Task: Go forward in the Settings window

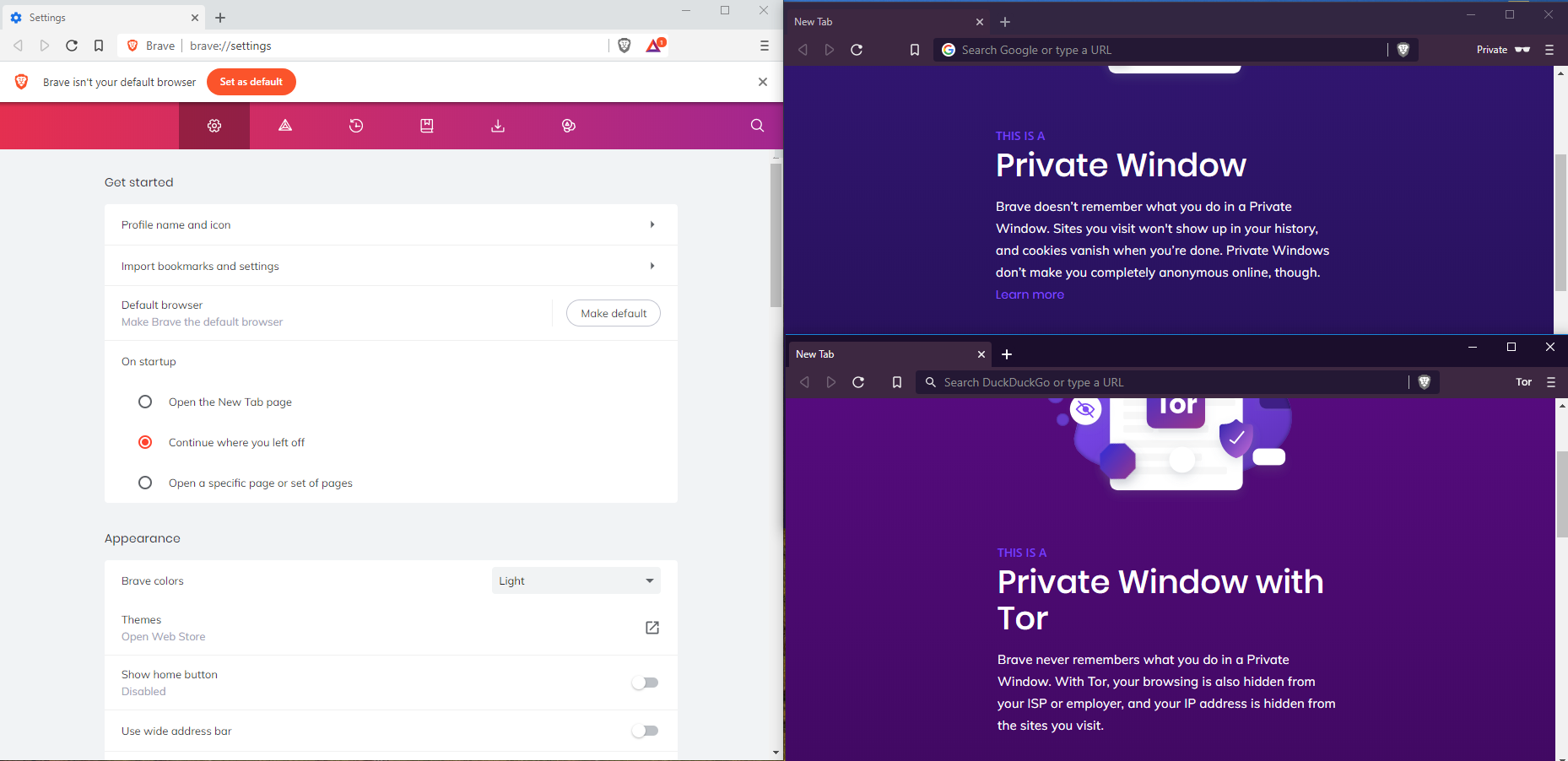Action: tap(45, 46)
